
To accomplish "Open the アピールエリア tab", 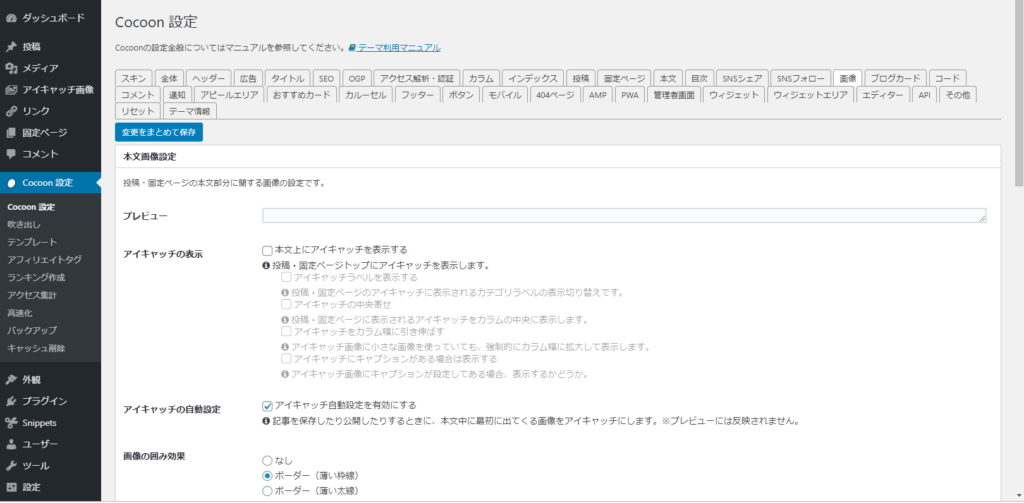I will [x=230, y=95].
